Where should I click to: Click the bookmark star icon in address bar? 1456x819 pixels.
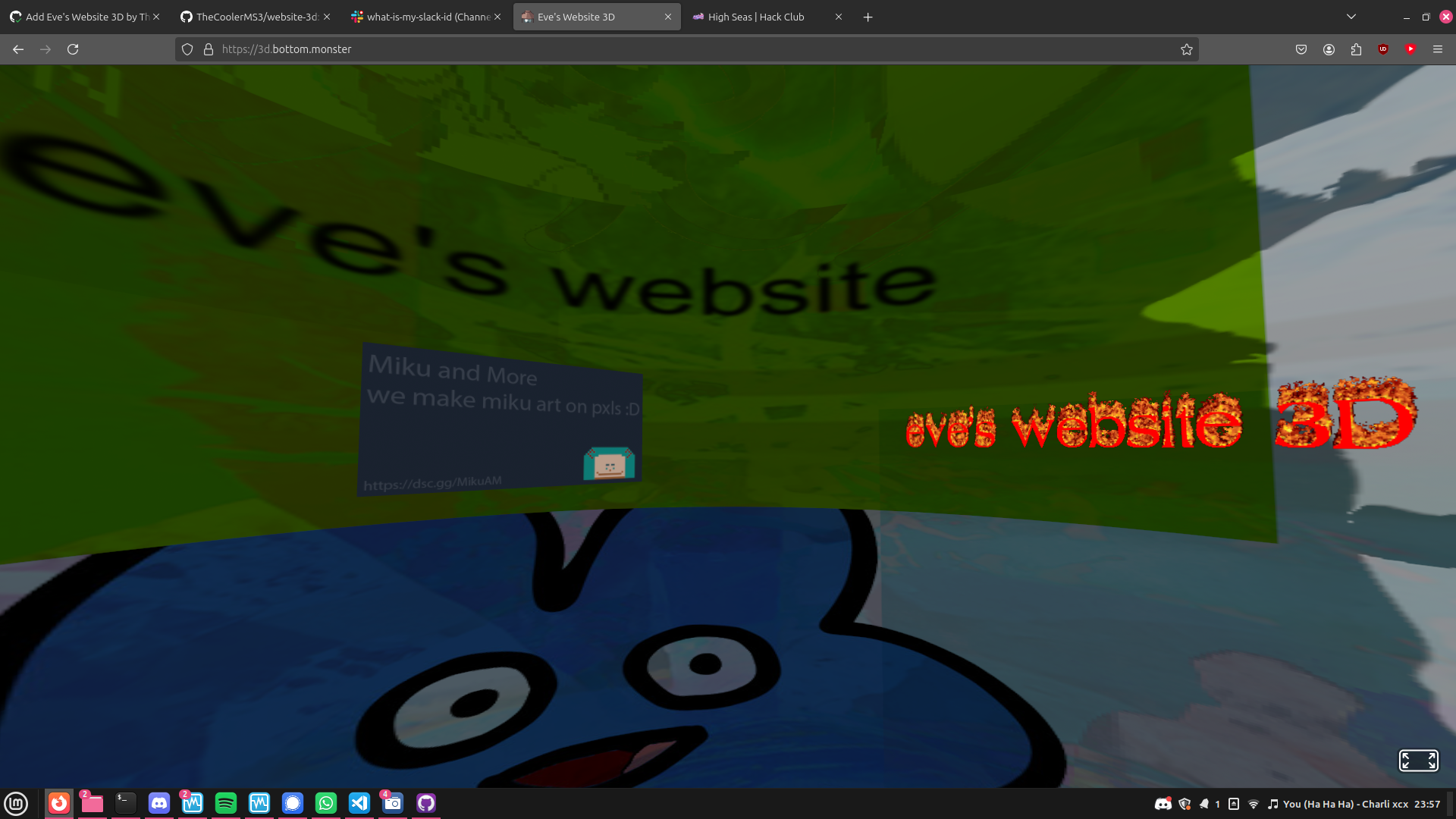1187,49
